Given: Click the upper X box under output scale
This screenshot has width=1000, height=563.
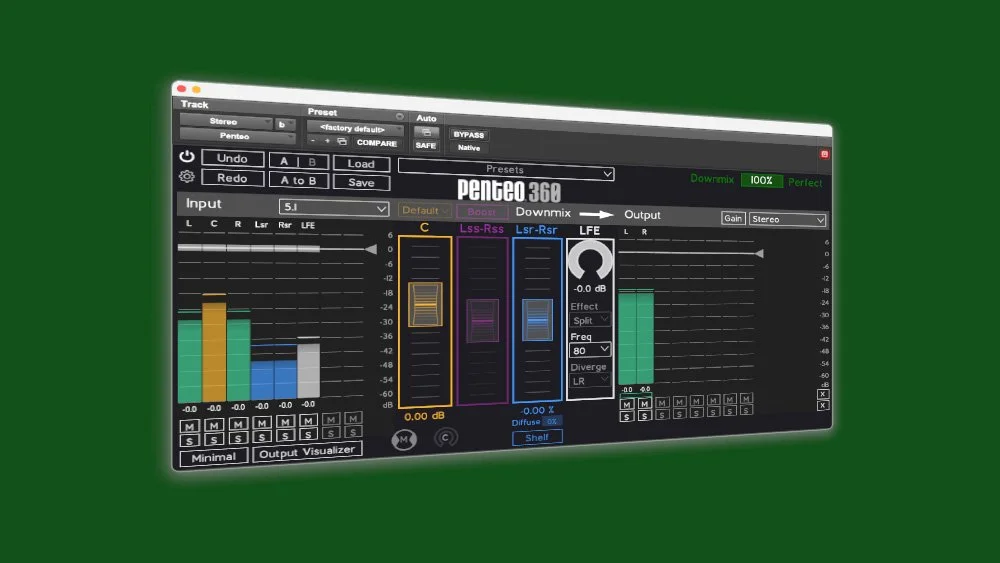Looking at the screenshot, I should click(x=823, y=394).
